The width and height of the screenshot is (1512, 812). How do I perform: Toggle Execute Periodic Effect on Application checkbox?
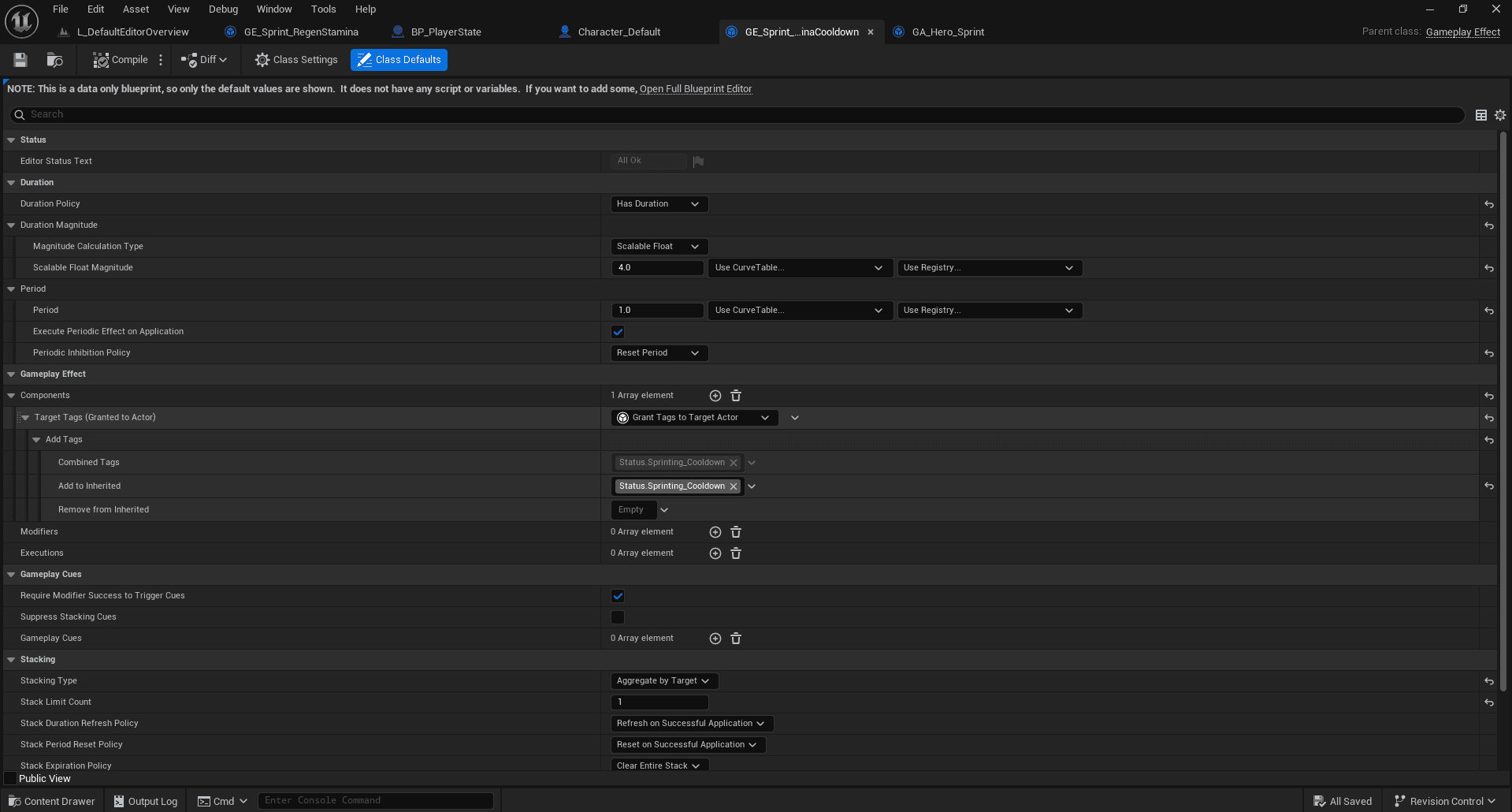coord(618,332)
